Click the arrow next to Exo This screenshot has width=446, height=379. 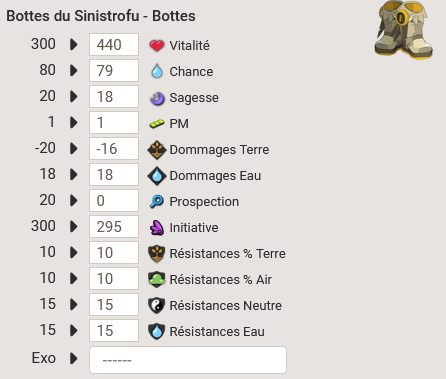(x=74, y=358)
